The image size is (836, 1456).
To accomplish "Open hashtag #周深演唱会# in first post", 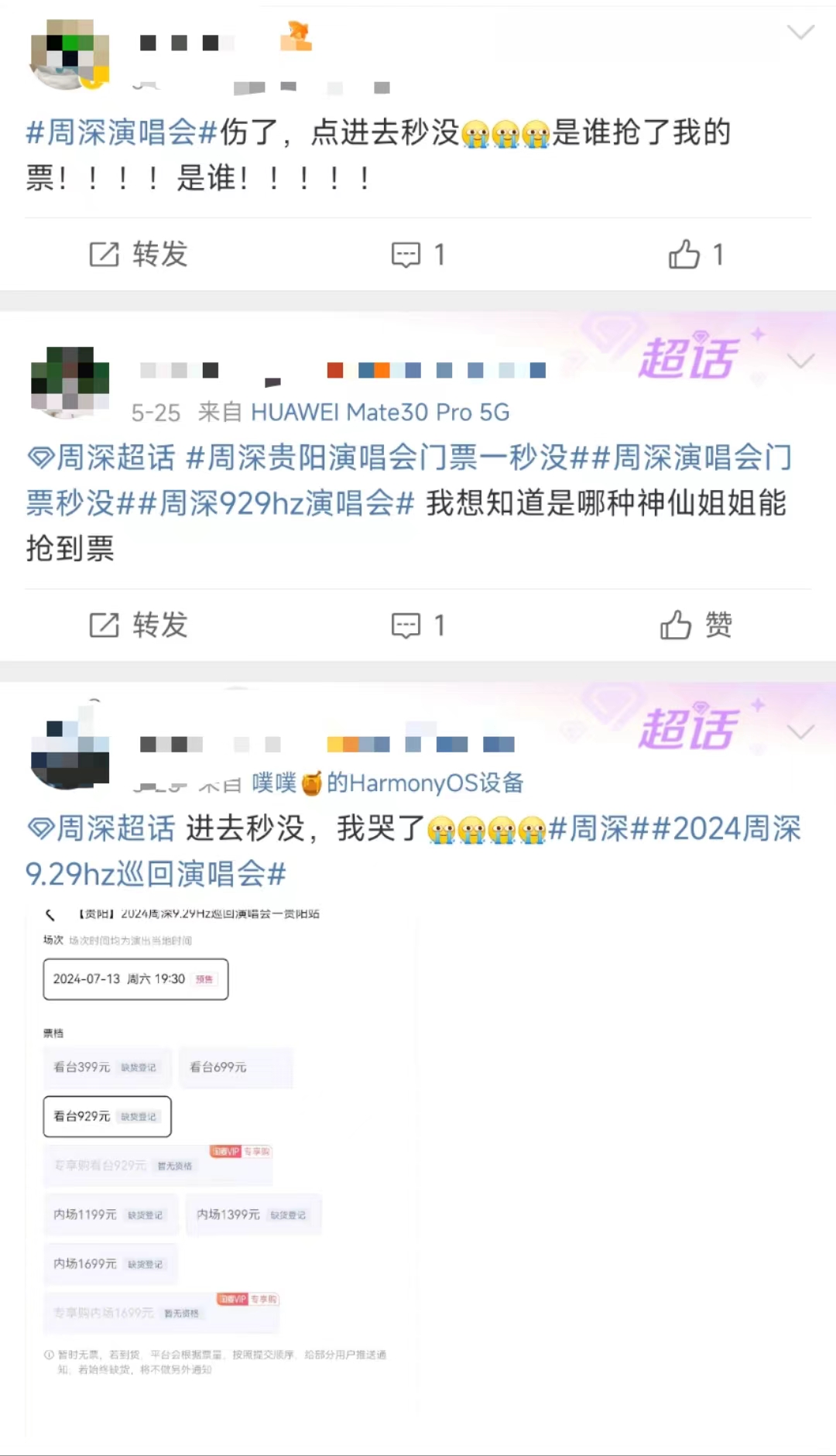I will [x=122, y=132].
